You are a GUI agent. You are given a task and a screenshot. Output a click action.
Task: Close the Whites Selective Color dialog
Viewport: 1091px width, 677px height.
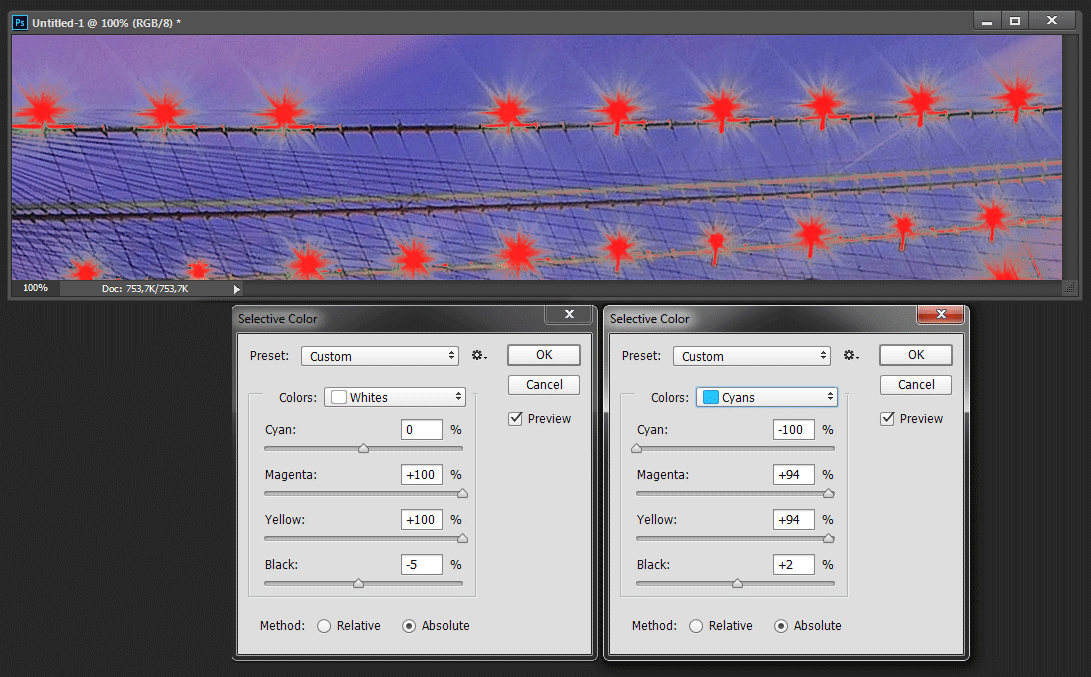[568, 314]
